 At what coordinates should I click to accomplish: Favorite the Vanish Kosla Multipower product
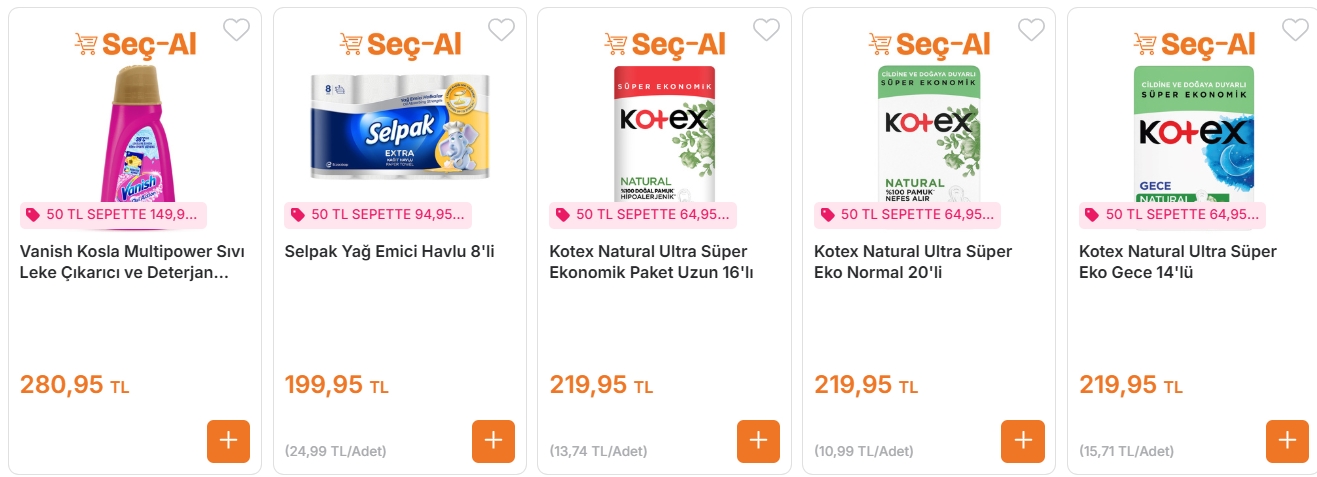pyautogui.click(x=236, y=30)
